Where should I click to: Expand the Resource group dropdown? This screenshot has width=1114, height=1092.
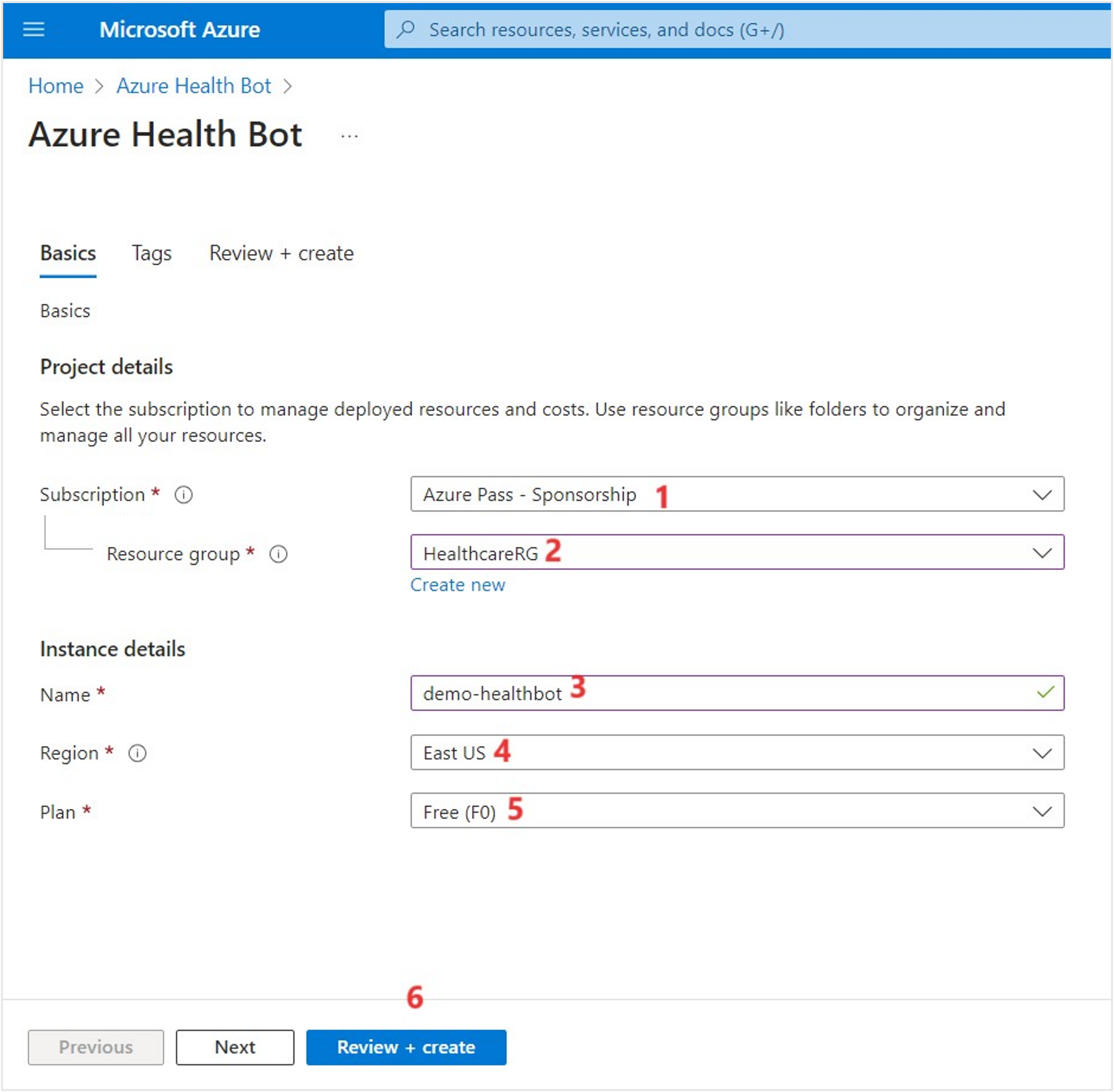737,552
